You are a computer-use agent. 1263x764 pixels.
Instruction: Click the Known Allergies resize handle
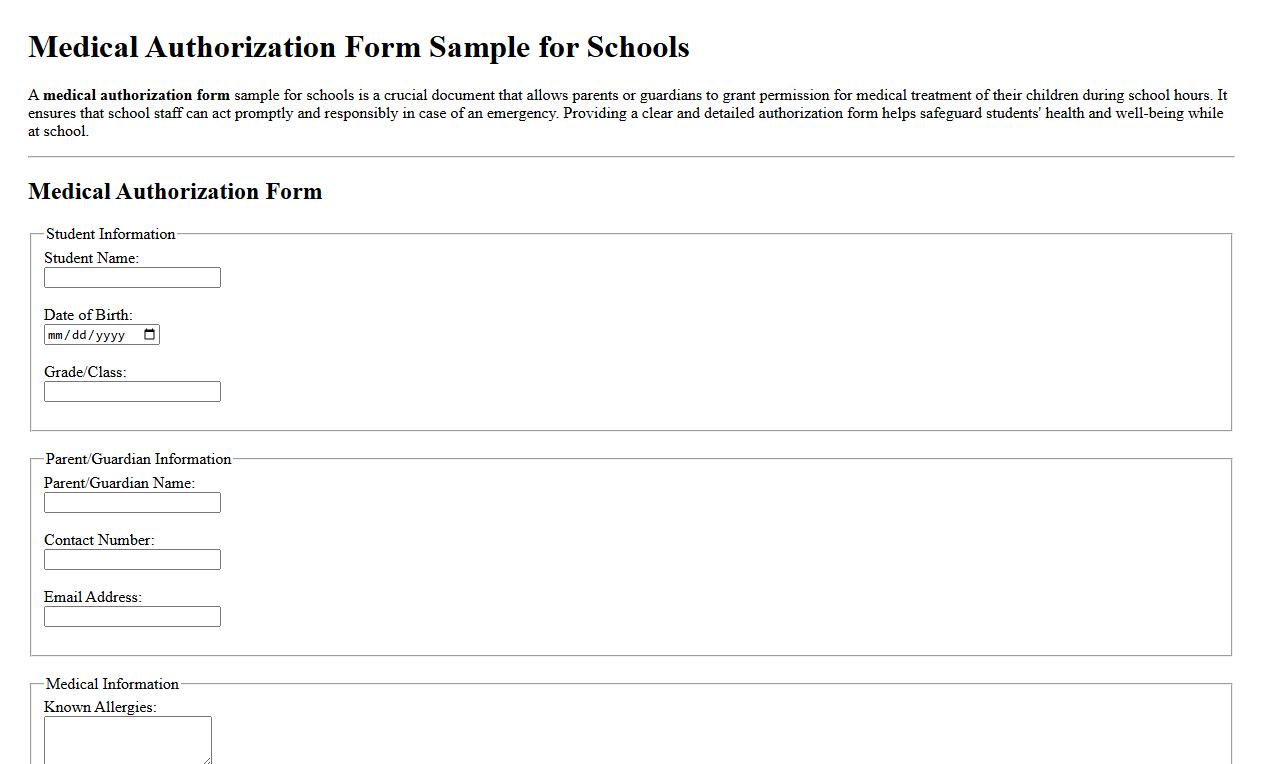(209, 761)
